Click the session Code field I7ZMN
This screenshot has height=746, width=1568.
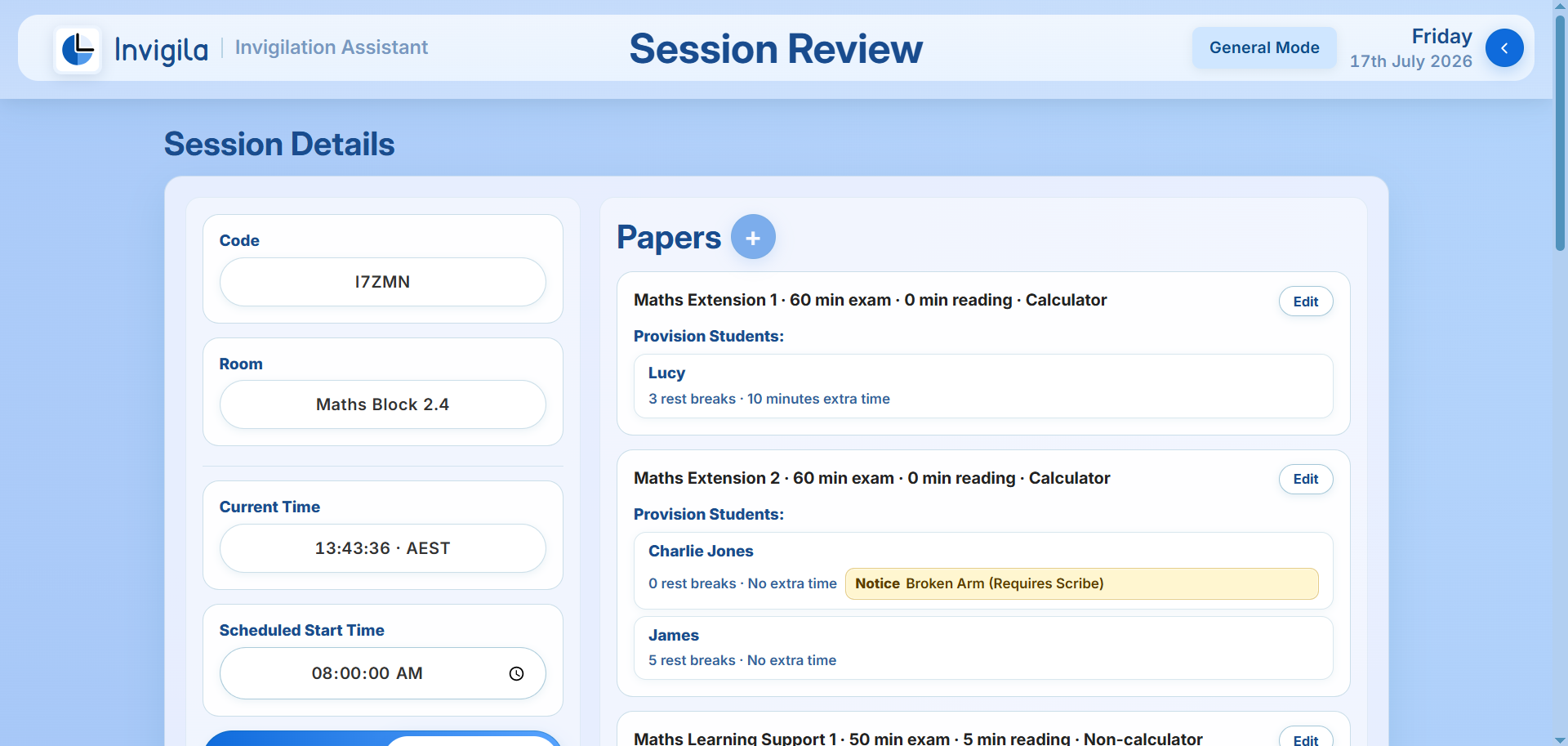[x=383, y=282]
